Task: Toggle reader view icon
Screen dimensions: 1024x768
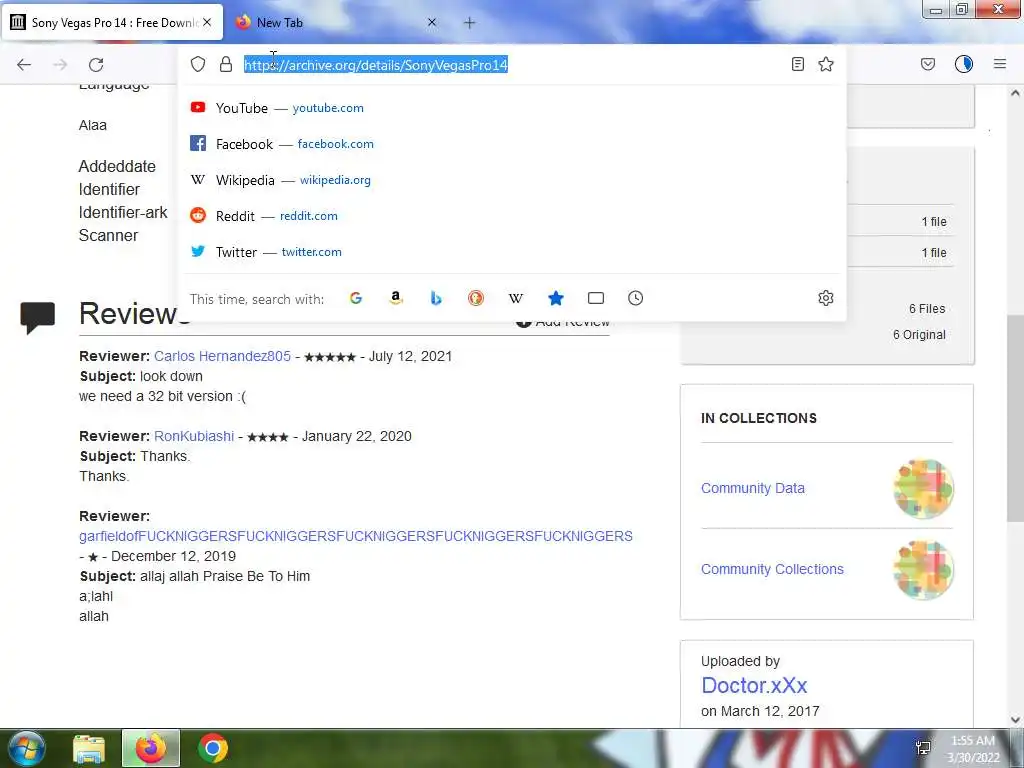Action: [x=797, y=64]
